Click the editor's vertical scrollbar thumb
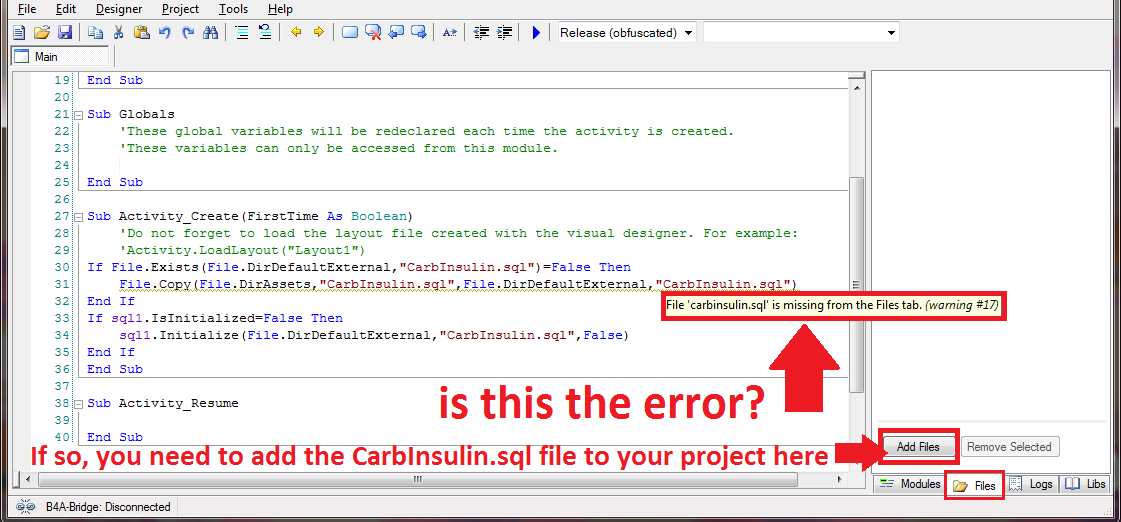1121x522 pixels. [x=856, y=285]
